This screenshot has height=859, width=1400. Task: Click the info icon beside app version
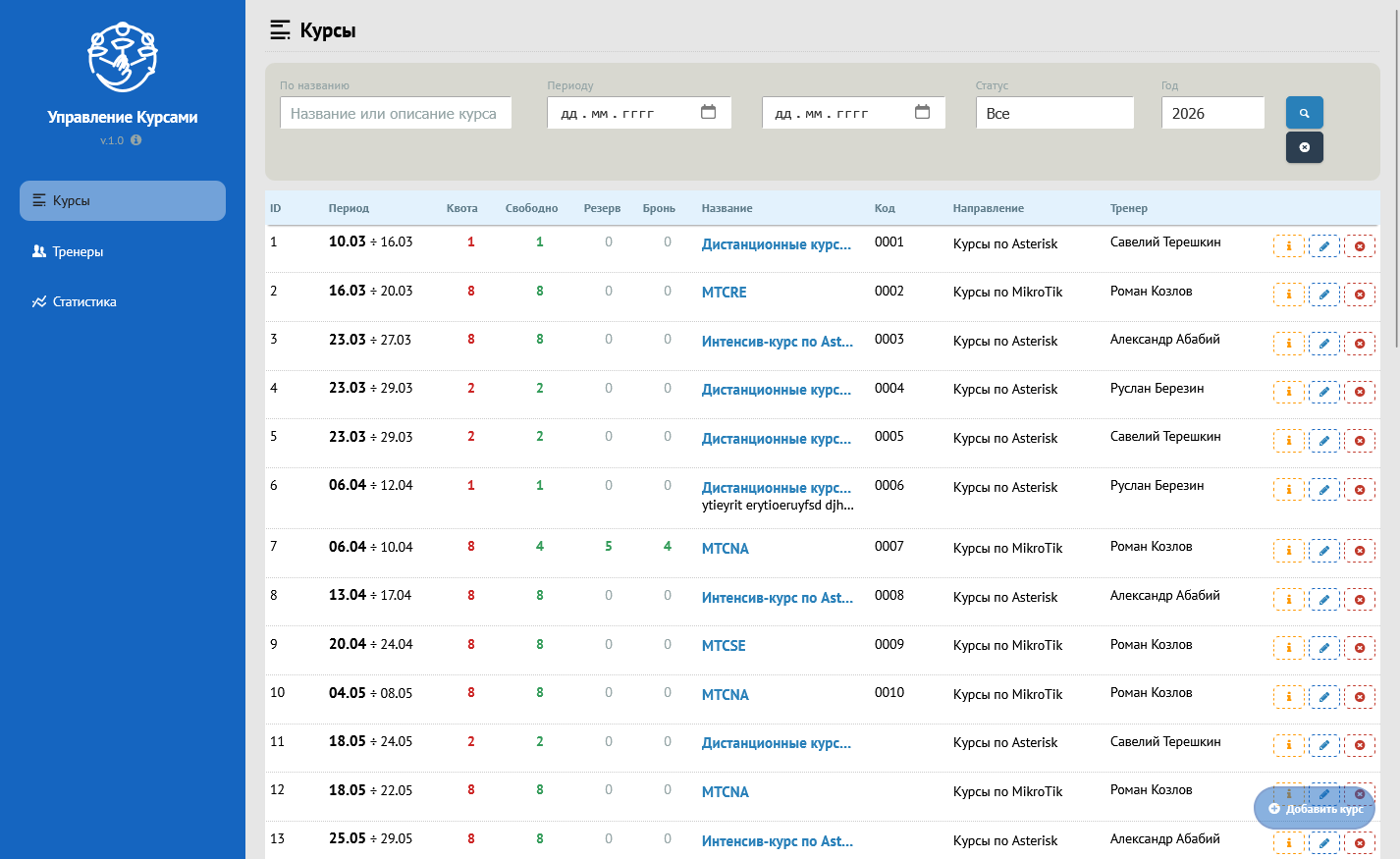tap(136, 140)
